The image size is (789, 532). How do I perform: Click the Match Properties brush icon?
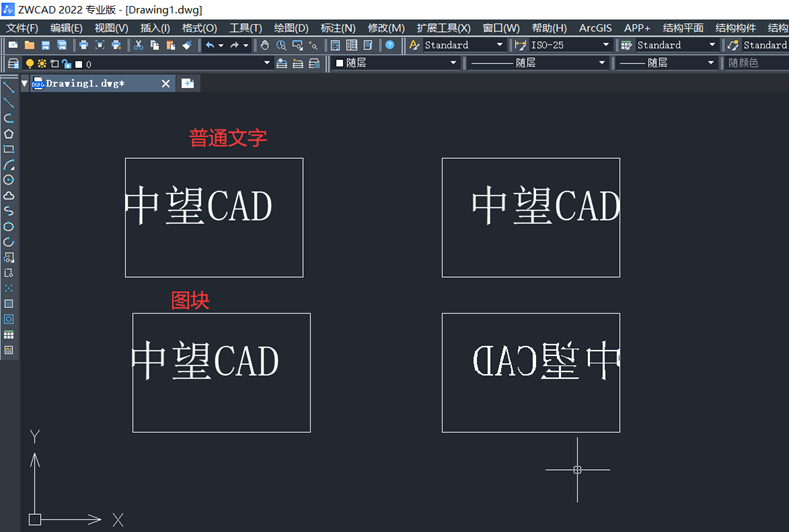pyautogui.click(x=187, y=45)
